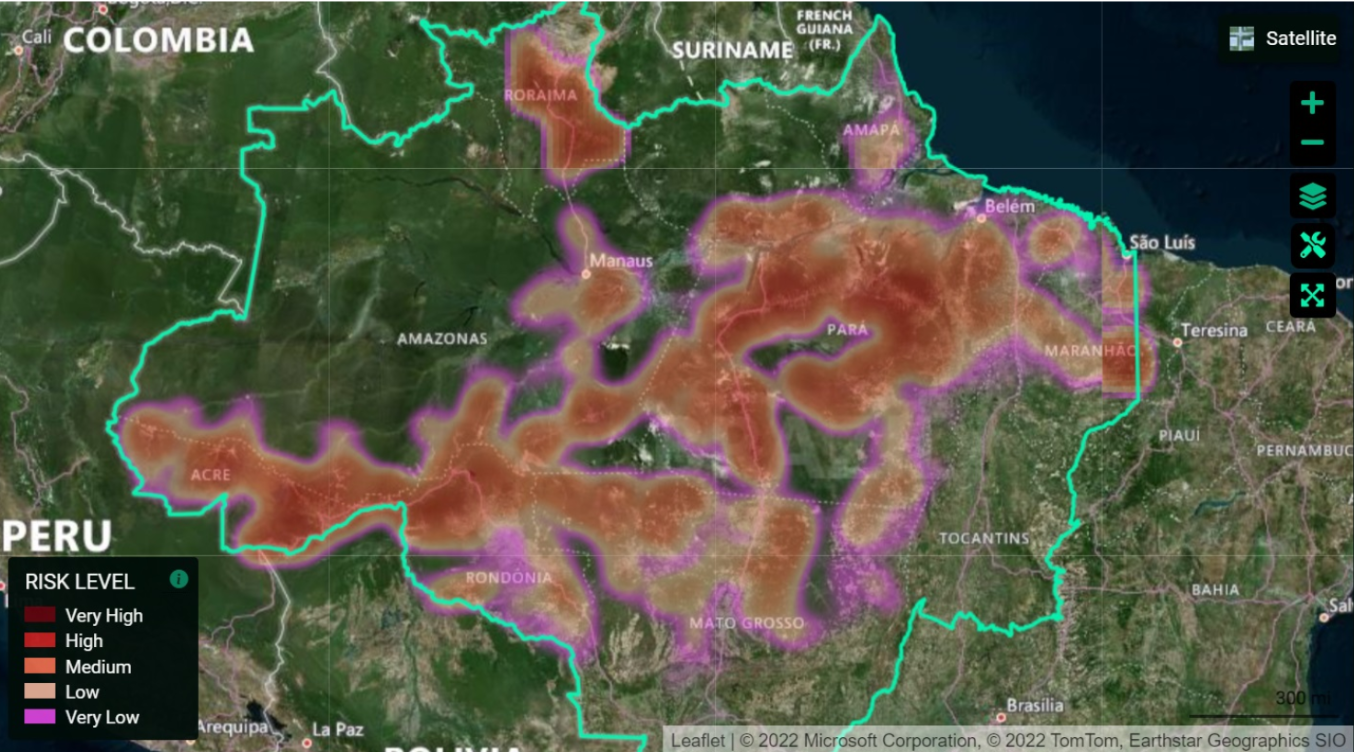Click the Very High risk color swatch

(40, 616)
